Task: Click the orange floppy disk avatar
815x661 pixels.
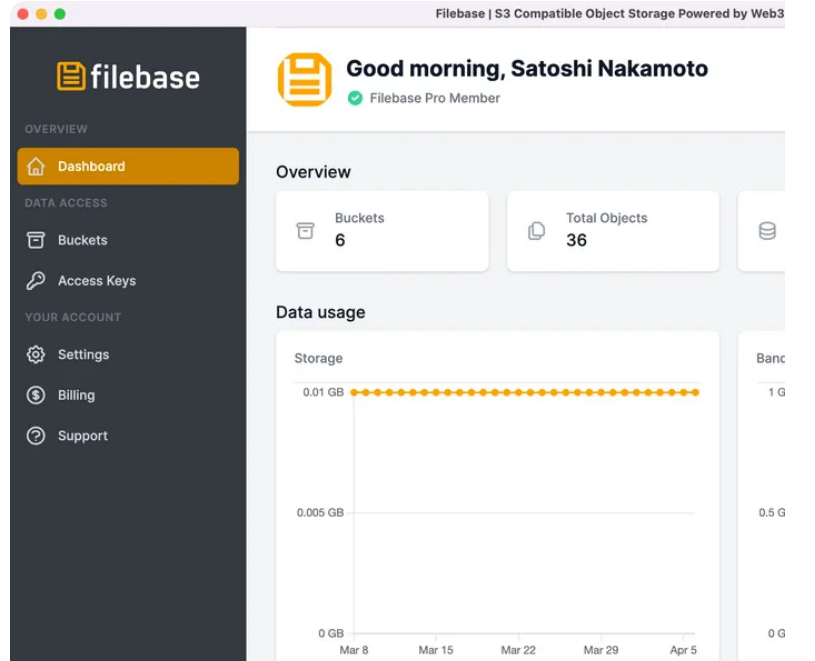Action: pyautogui.click(x=304, y=80)
